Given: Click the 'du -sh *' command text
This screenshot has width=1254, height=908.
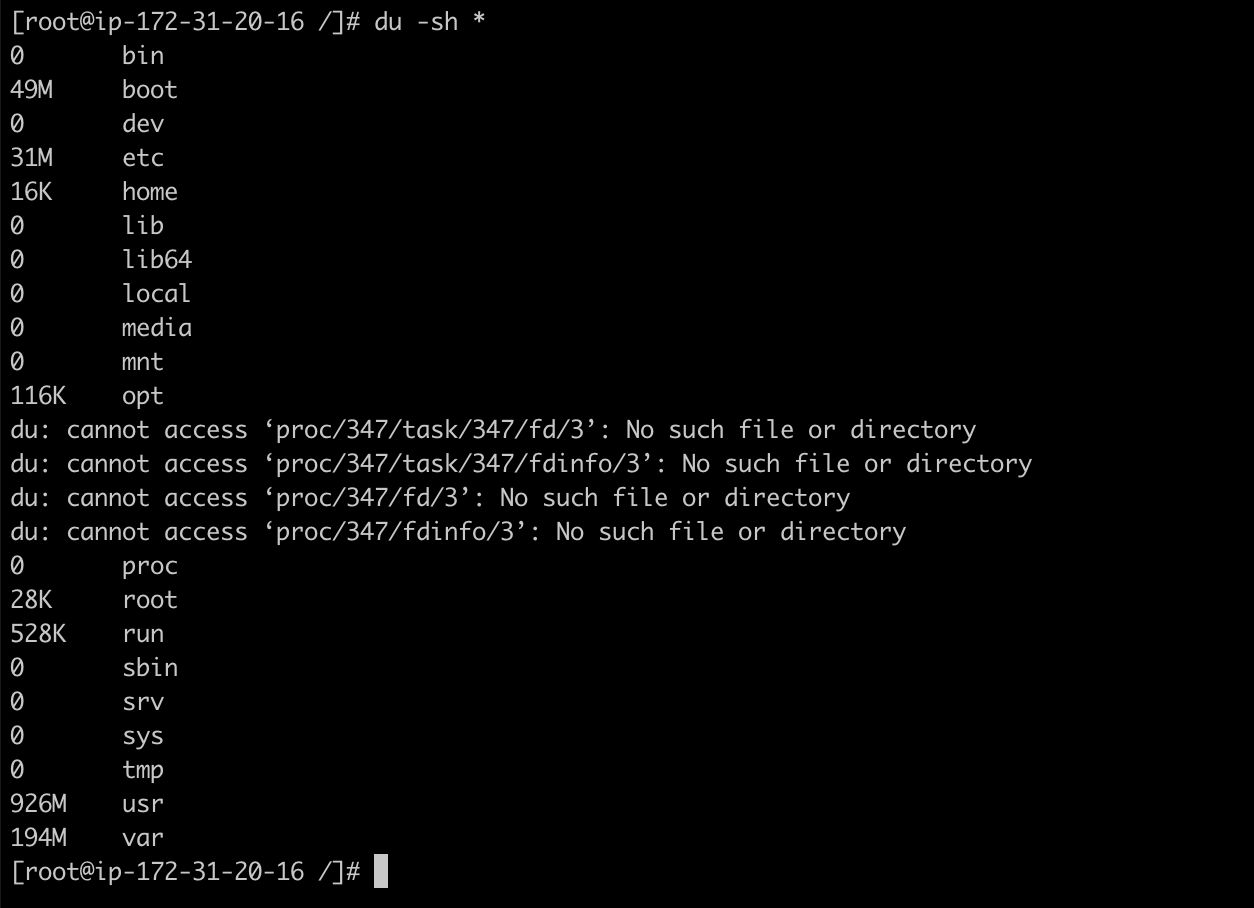Looking at the screenshot, I should 430,22.
